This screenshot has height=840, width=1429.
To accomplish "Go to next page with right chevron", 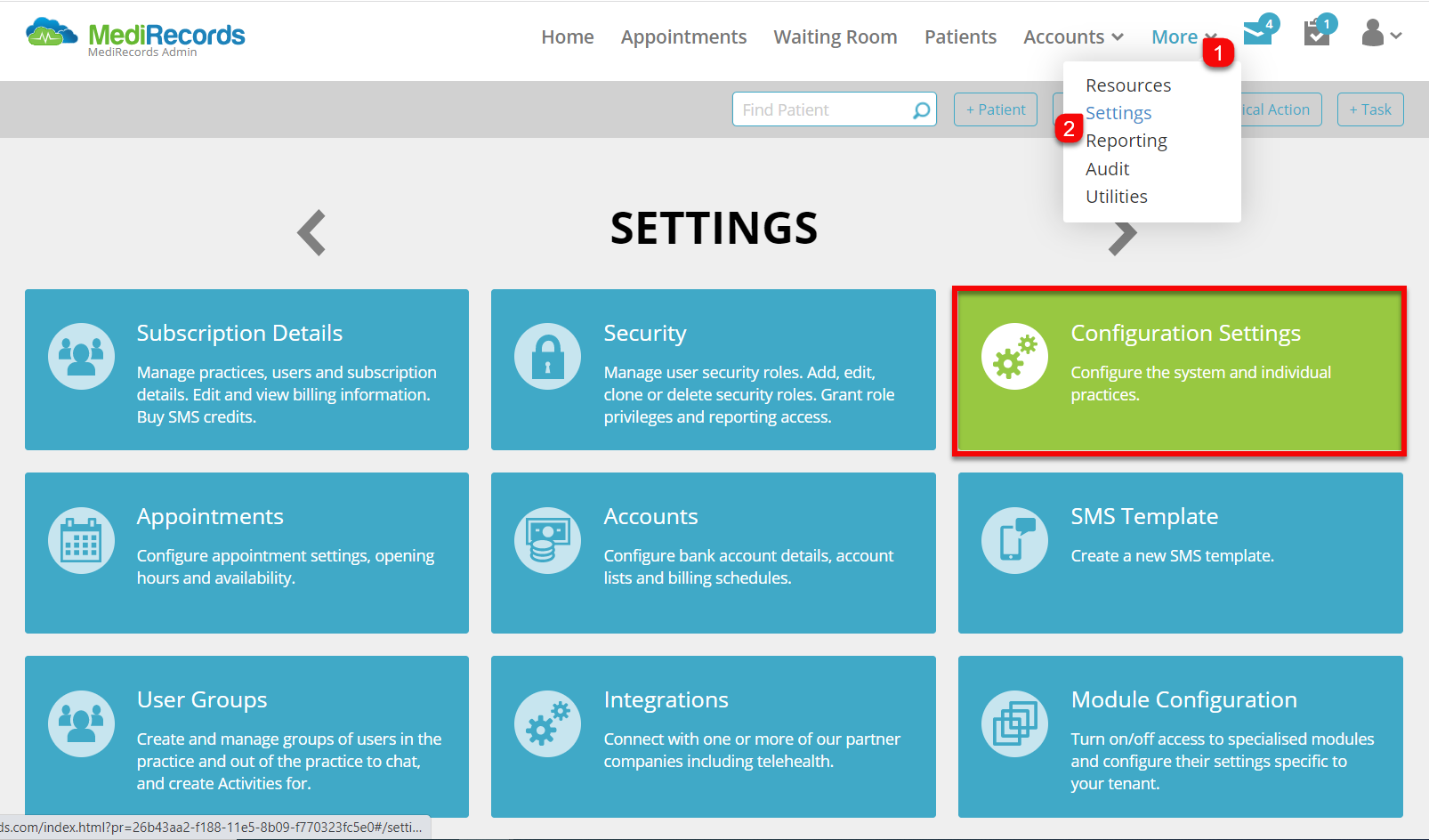I will pos(1123,237).
